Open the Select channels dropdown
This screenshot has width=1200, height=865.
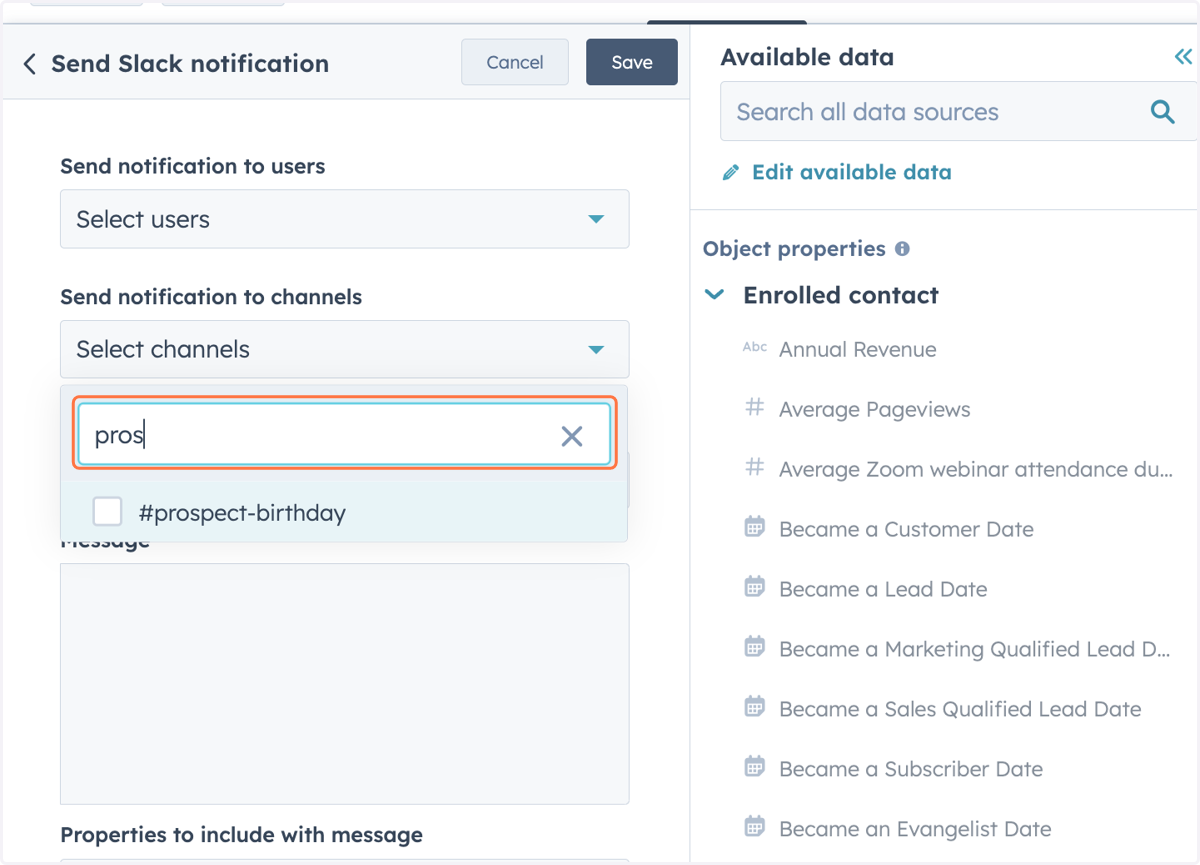pos(345,349)
